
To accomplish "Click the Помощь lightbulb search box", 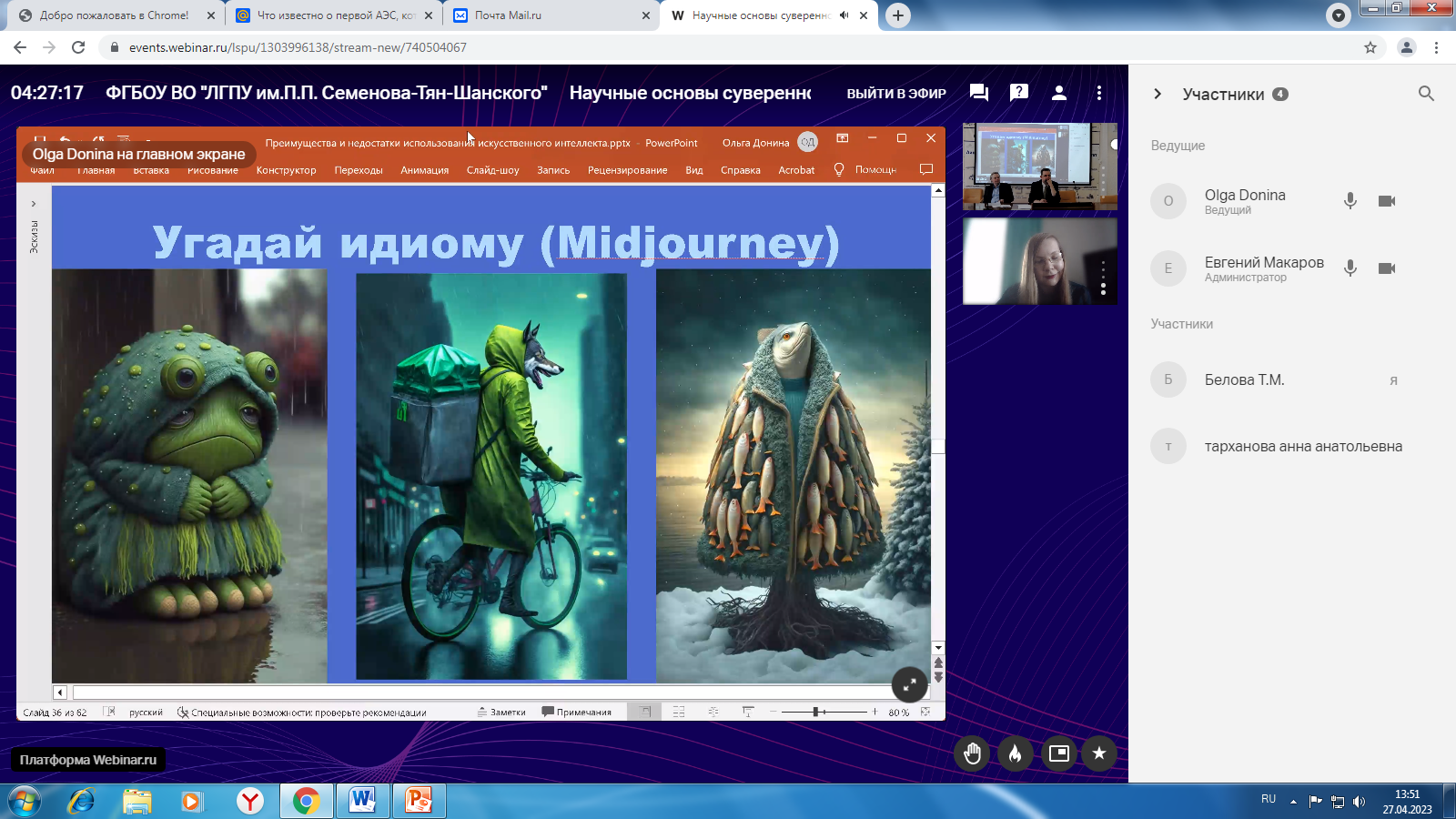I will (865, 170).
